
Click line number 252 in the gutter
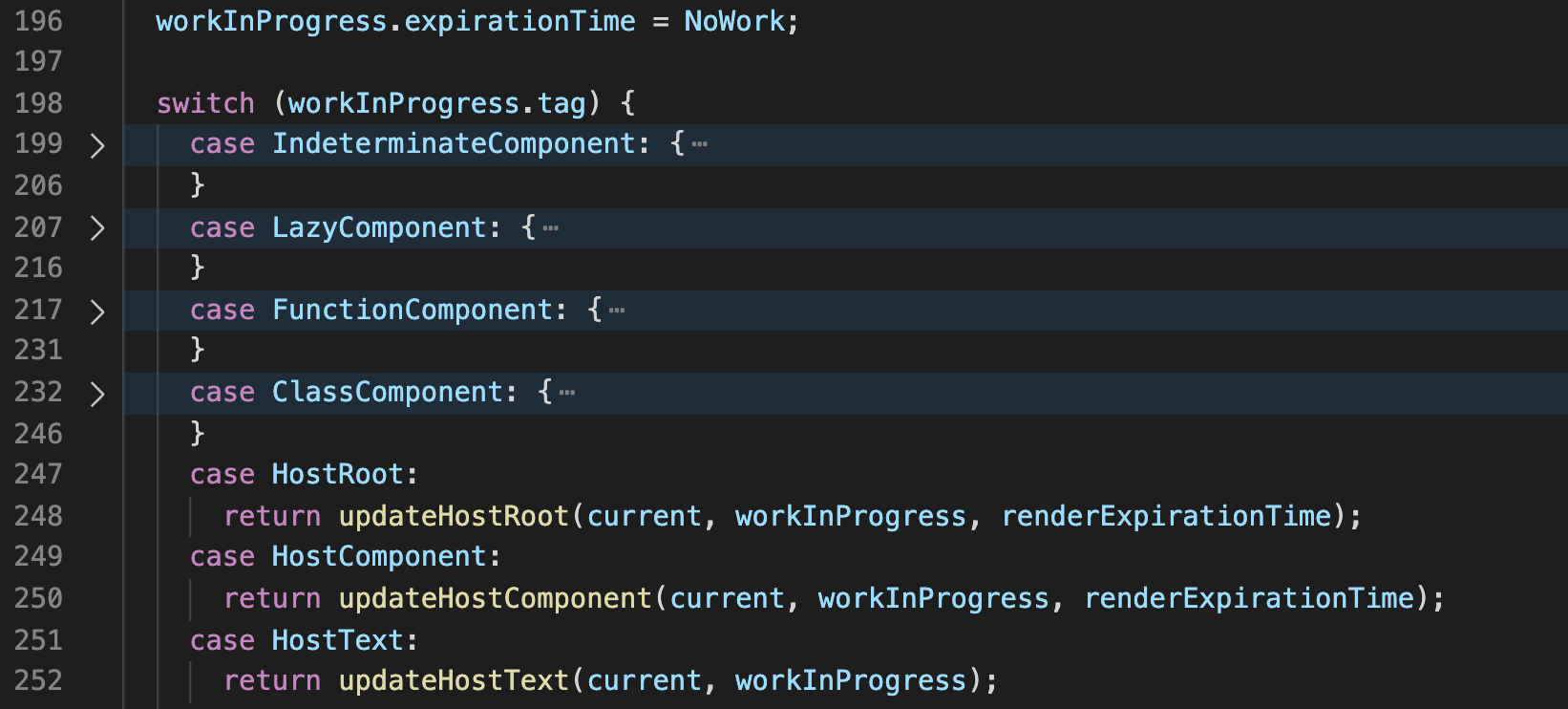38,680
